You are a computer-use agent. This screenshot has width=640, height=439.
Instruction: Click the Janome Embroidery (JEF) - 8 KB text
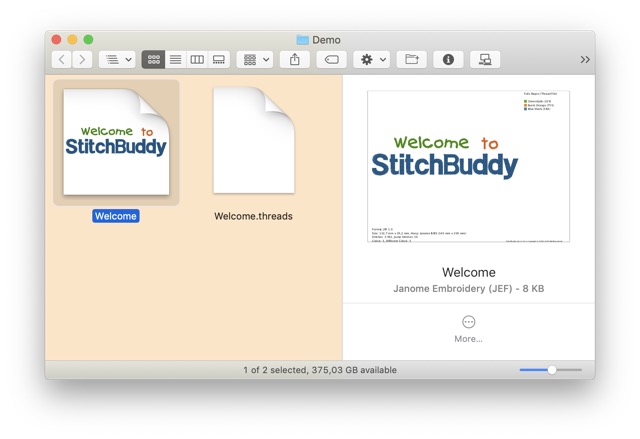(469, 288)
